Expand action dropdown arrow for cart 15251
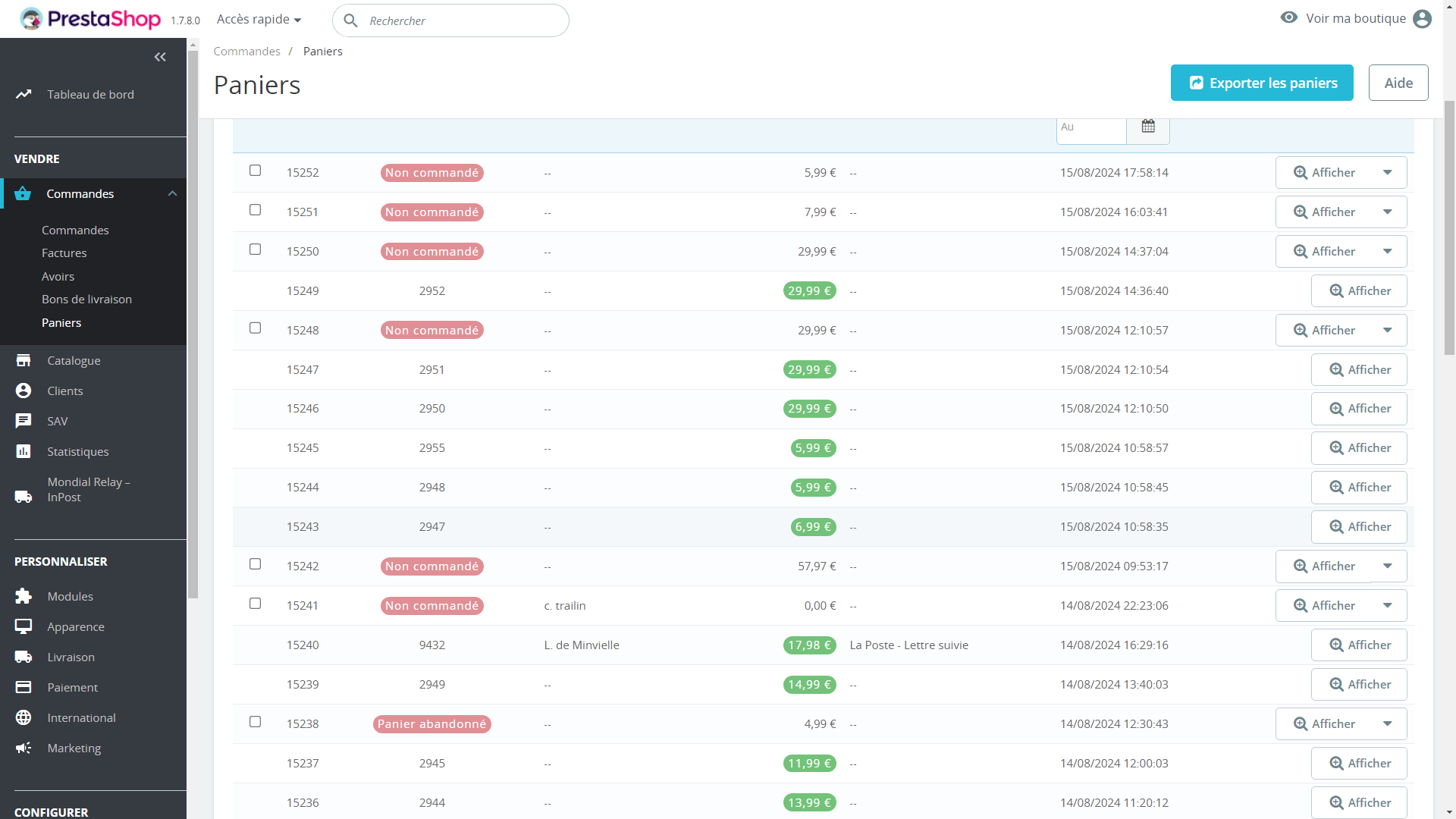Viewport: 1456px width, 819px height. tap(1387, 212)
